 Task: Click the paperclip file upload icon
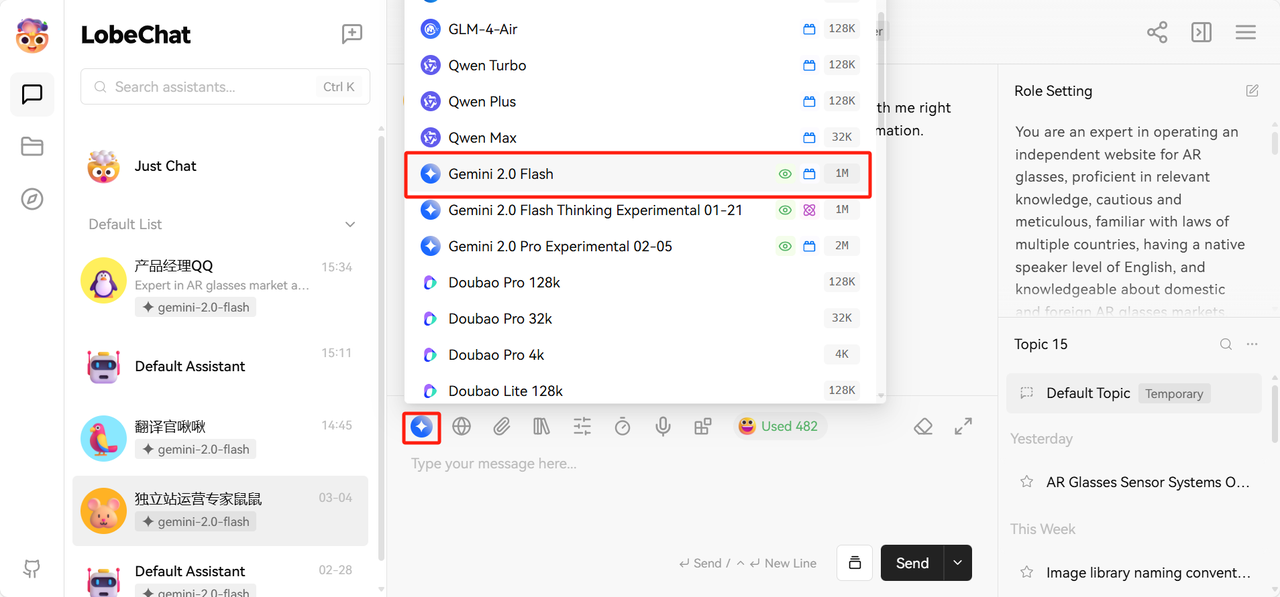click(501, 427)
